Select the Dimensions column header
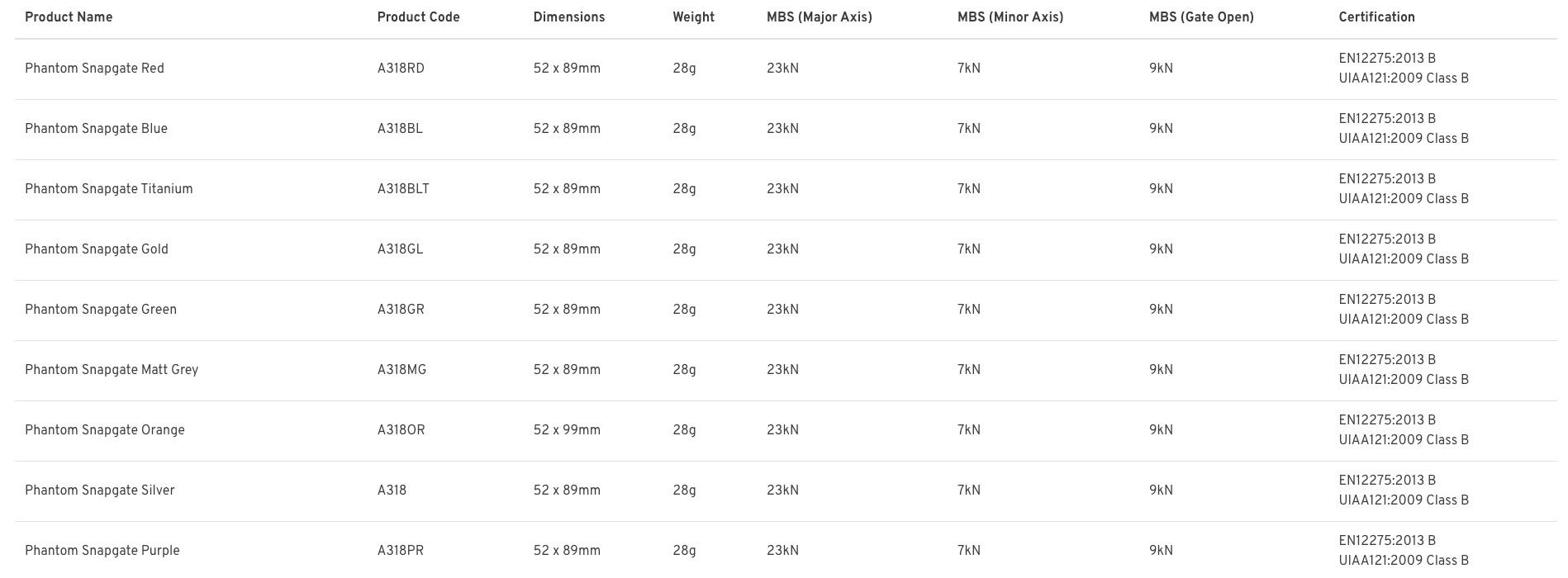1568x578 pixels. click(568, 17)
